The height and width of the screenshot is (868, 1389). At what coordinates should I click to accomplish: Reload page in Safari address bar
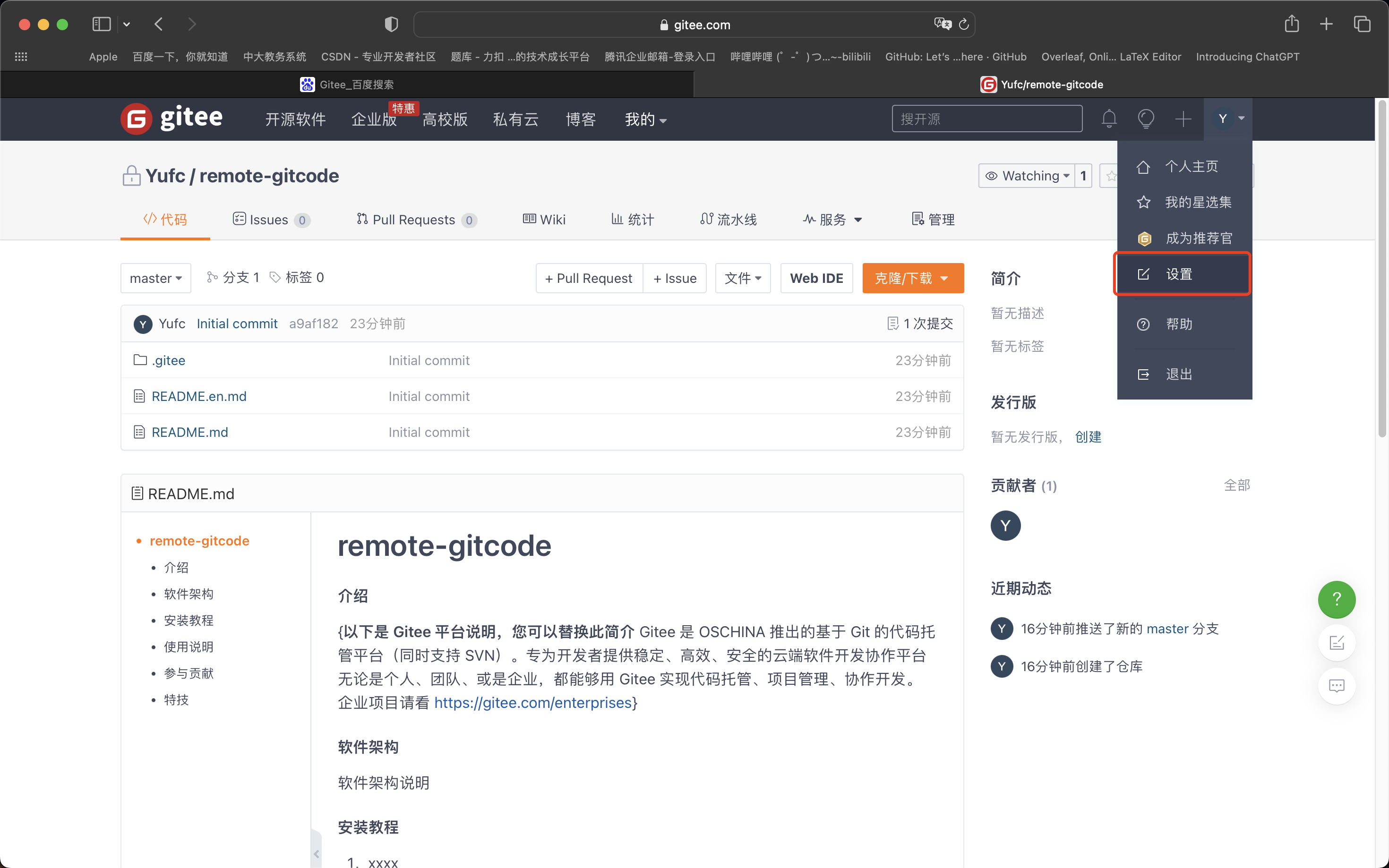964,24
